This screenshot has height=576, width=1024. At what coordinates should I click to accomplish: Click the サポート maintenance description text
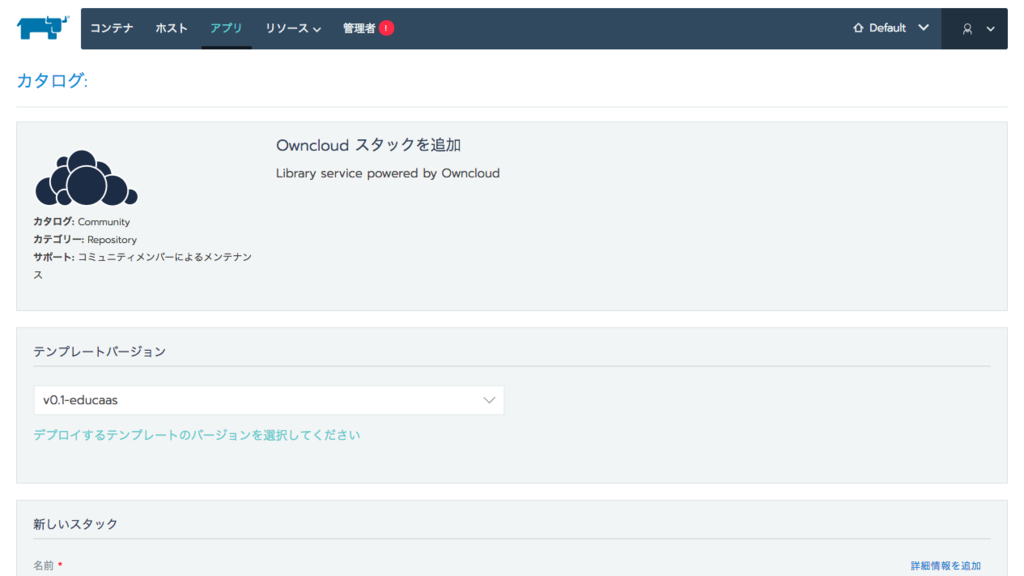pyautogui.click(x=142, y=266)
